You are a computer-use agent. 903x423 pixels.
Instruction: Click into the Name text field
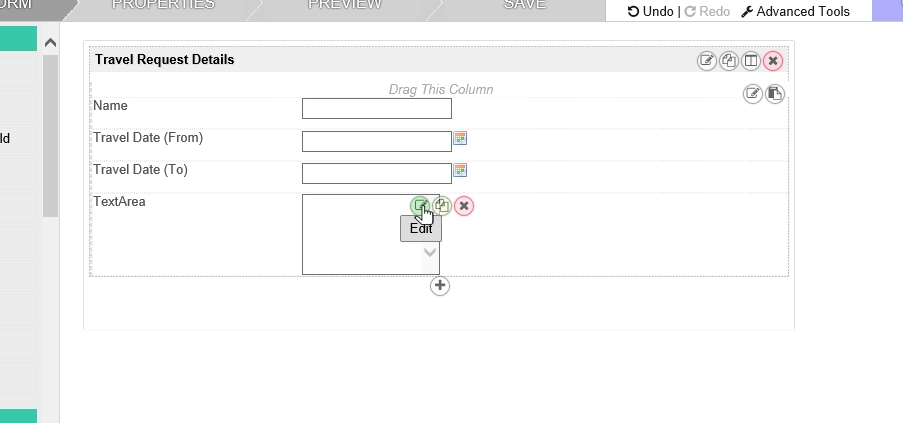[377, 108]
